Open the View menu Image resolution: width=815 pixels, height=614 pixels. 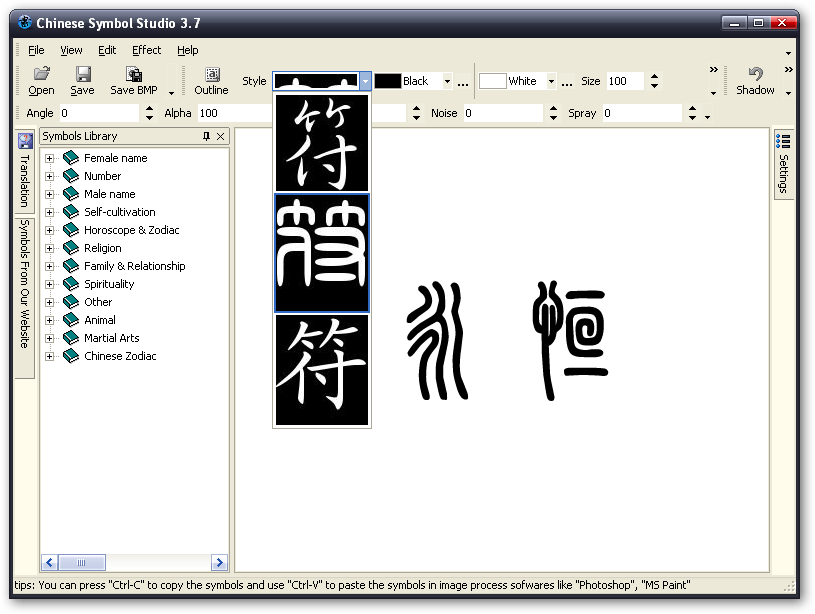pyautogui.click(x=71, y=50)
